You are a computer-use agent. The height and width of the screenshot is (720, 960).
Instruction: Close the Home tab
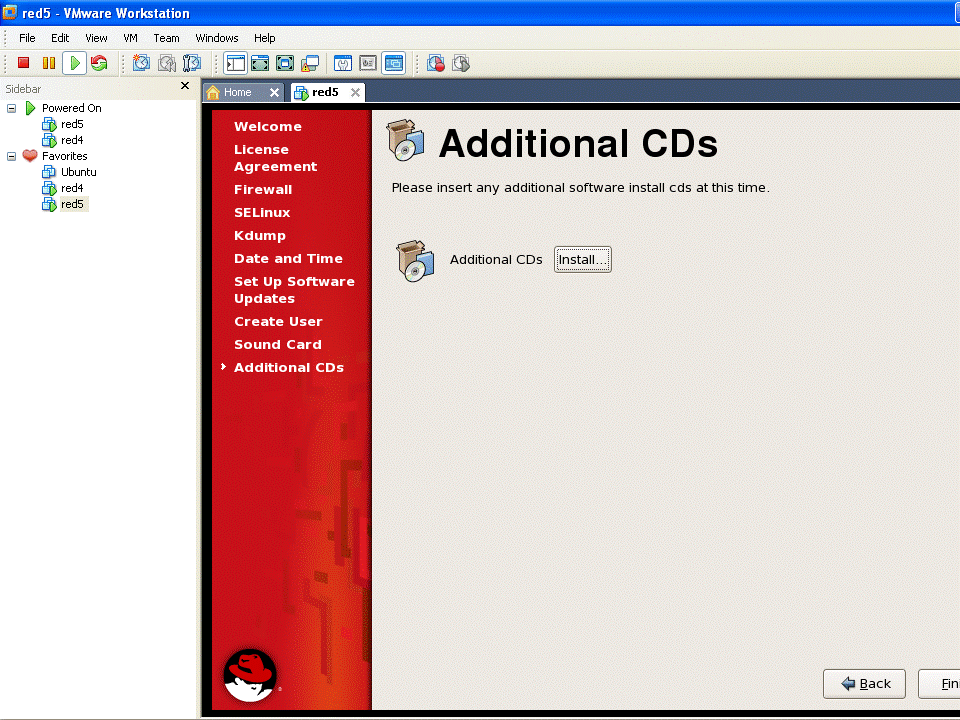[x=274, y=92]
